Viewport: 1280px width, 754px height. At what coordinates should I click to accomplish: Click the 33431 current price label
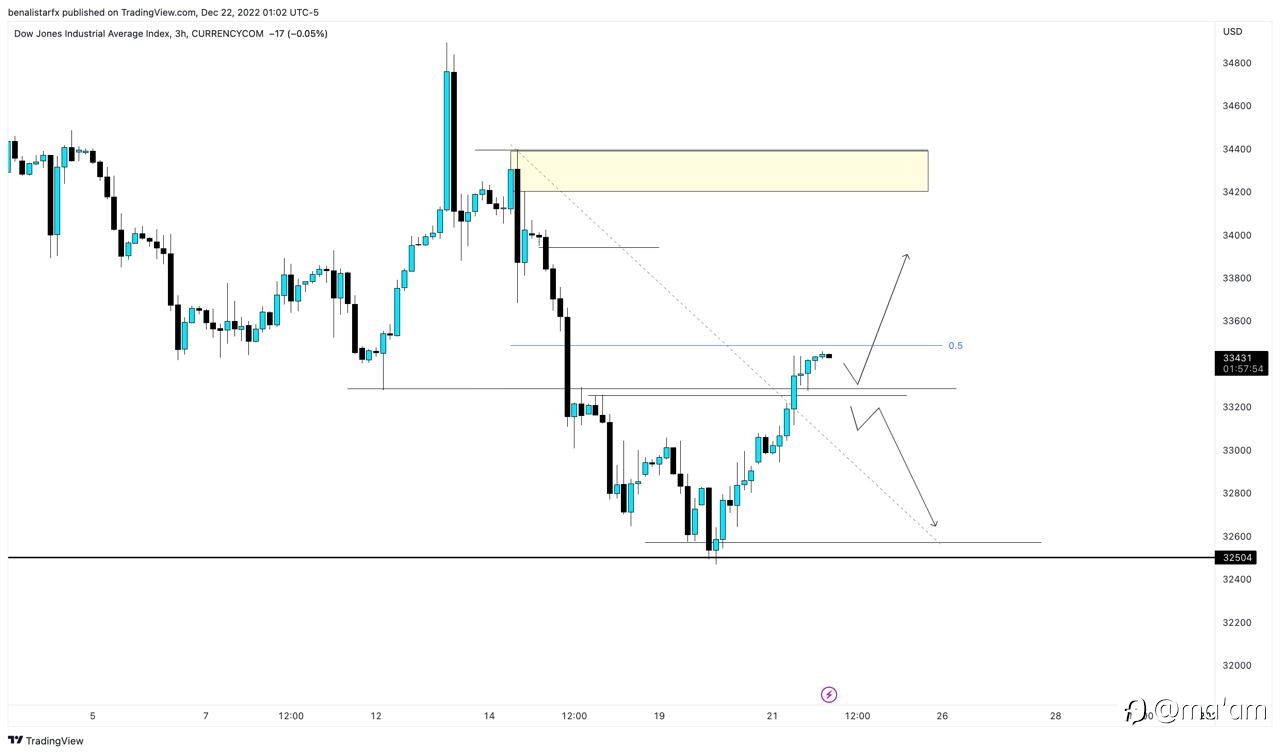tap(1243, 357)
